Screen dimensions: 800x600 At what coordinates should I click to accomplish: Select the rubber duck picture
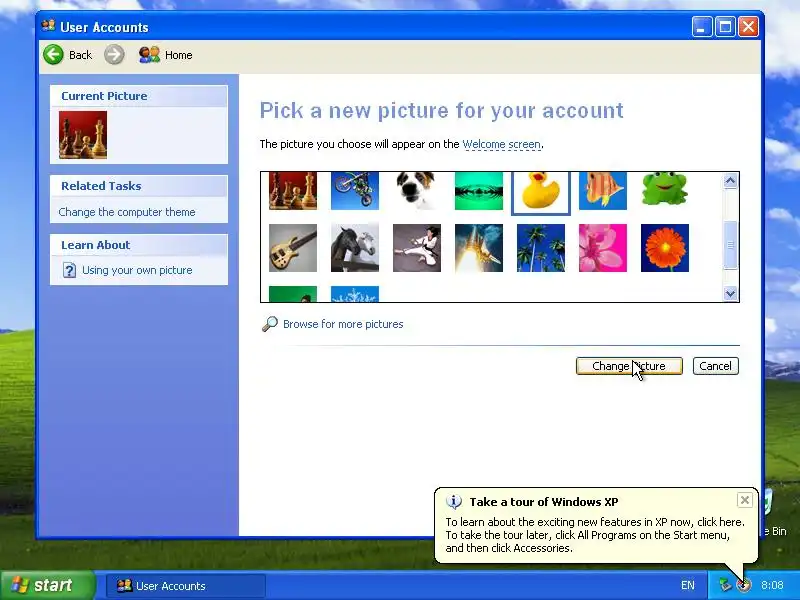[x=541, y=191]
